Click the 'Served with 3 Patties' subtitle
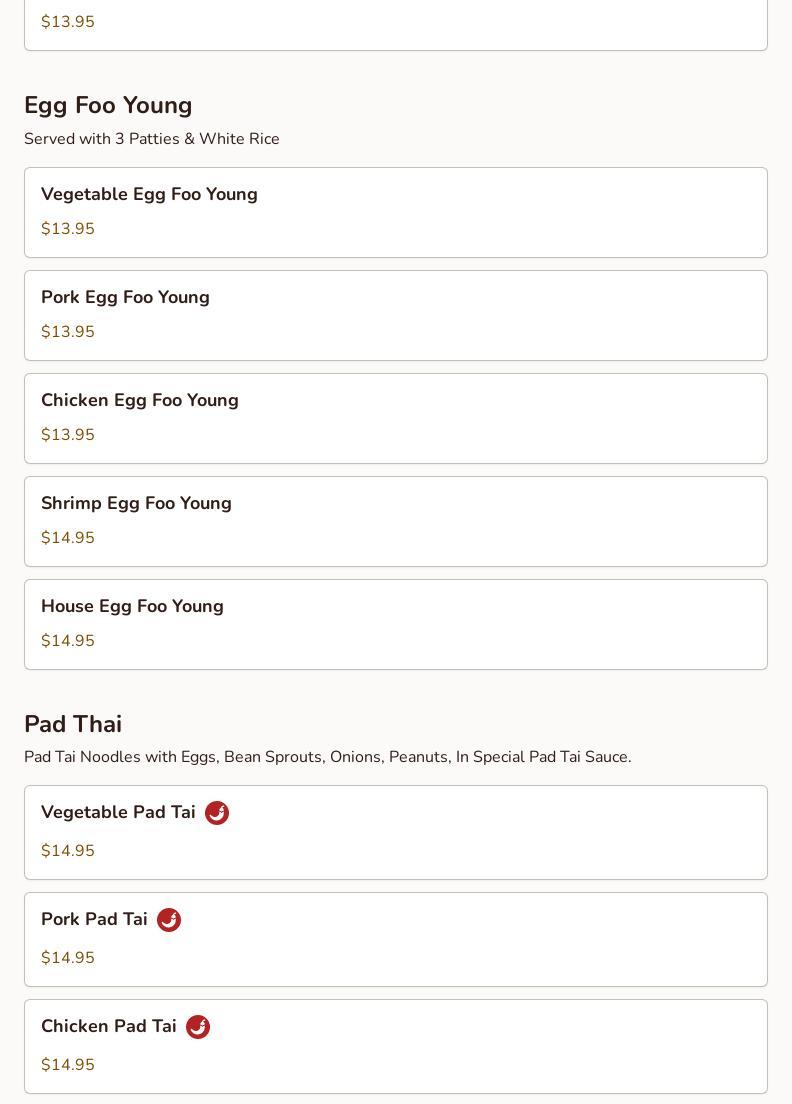 coord(152,139)
